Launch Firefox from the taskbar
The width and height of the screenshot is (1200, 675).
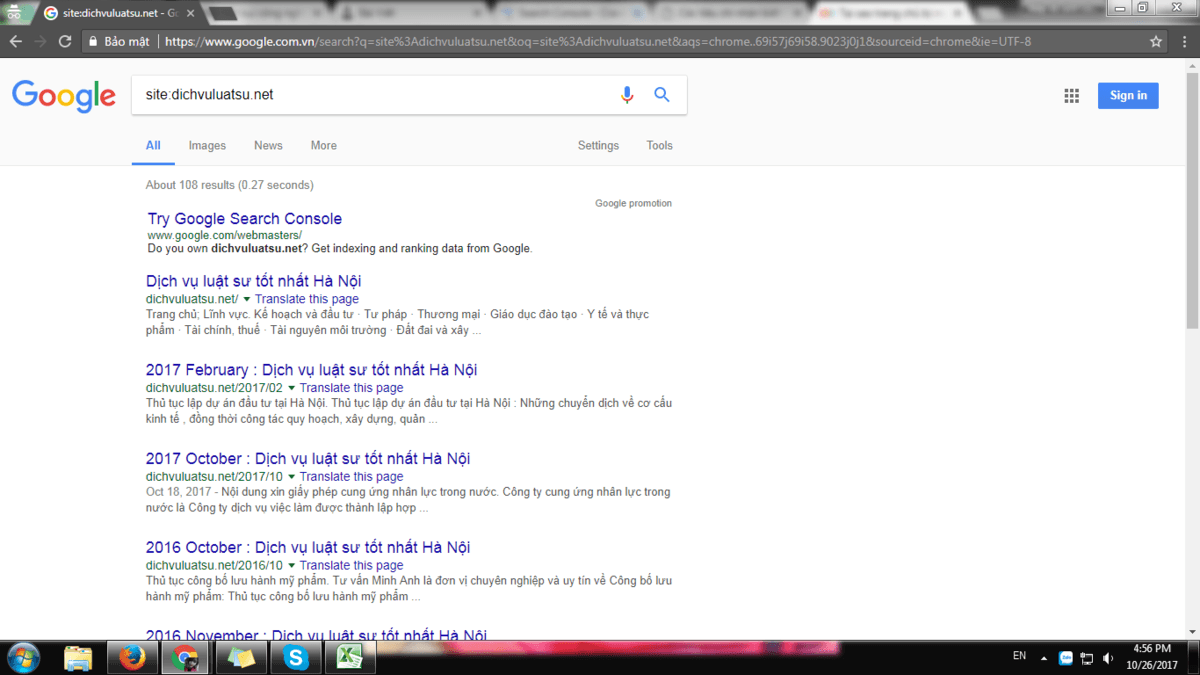point(132,658)
